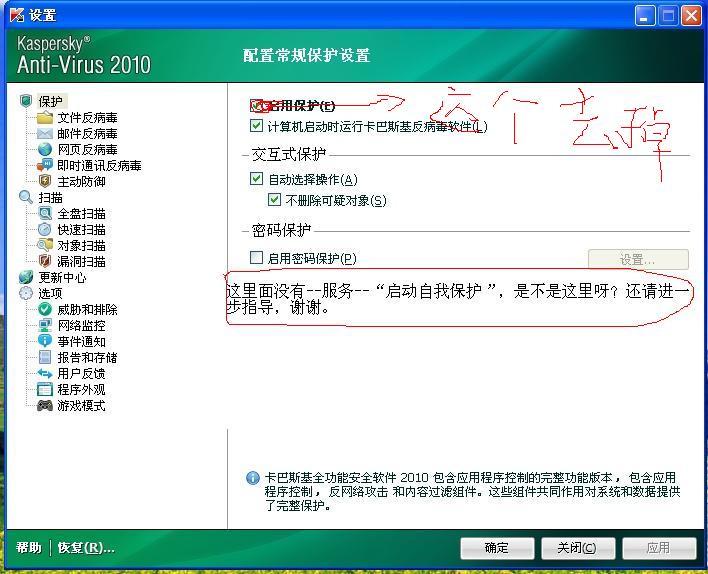Select 扫描 category label
Image resolution: width=708 pixels, height=574 pixels.
coord(51,197)
